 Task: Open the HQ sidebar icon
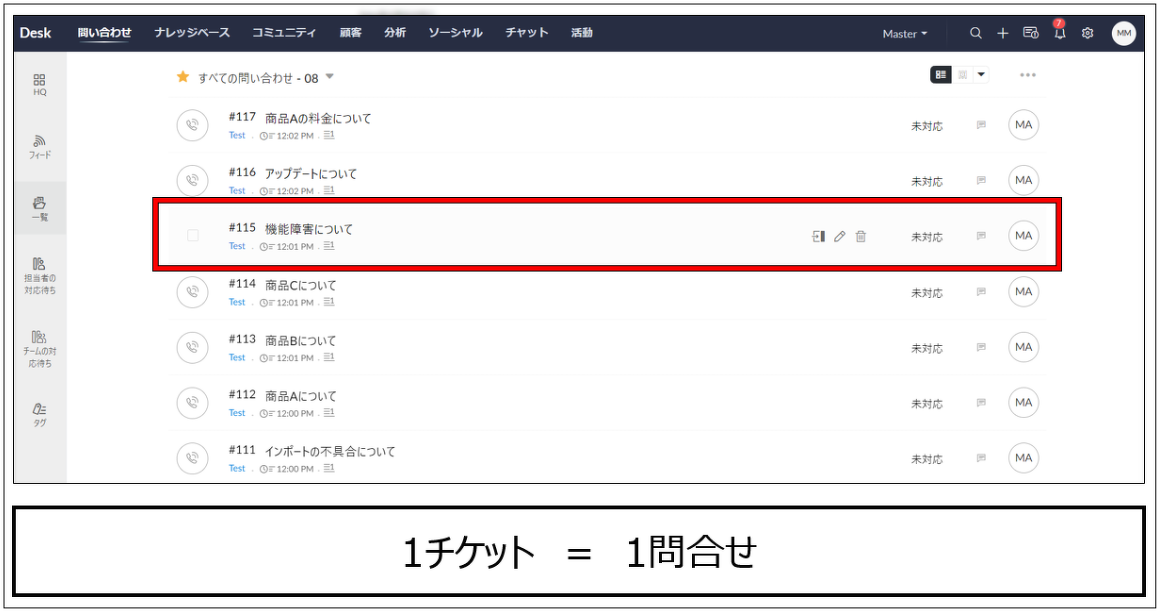pyautogui.click(x=40, y=85)
